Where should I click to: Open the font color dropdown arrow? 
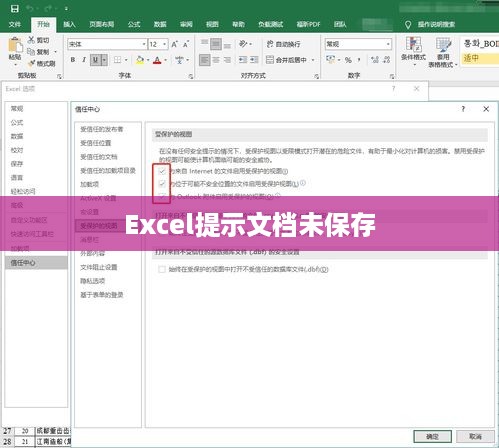coord(166,60)
